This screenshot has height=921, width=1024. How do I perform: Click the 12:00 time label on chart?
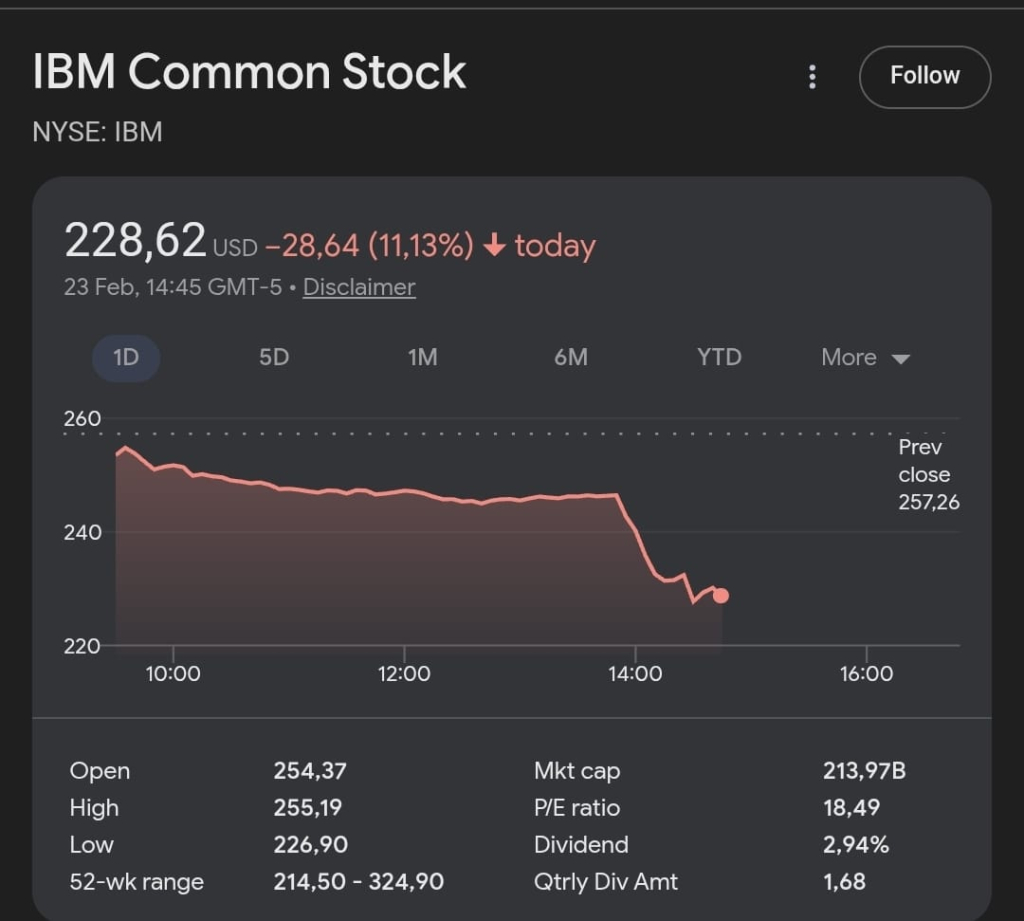point(404,674)
